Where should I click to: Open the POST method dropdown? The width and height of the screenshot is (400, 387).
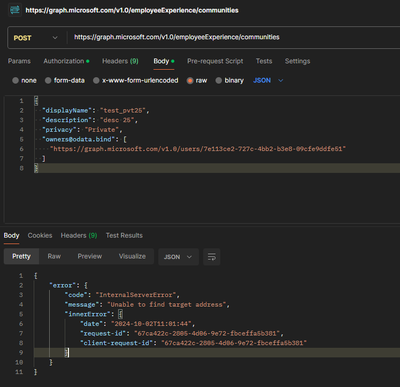pyautogui.click(x=35, y=38)
